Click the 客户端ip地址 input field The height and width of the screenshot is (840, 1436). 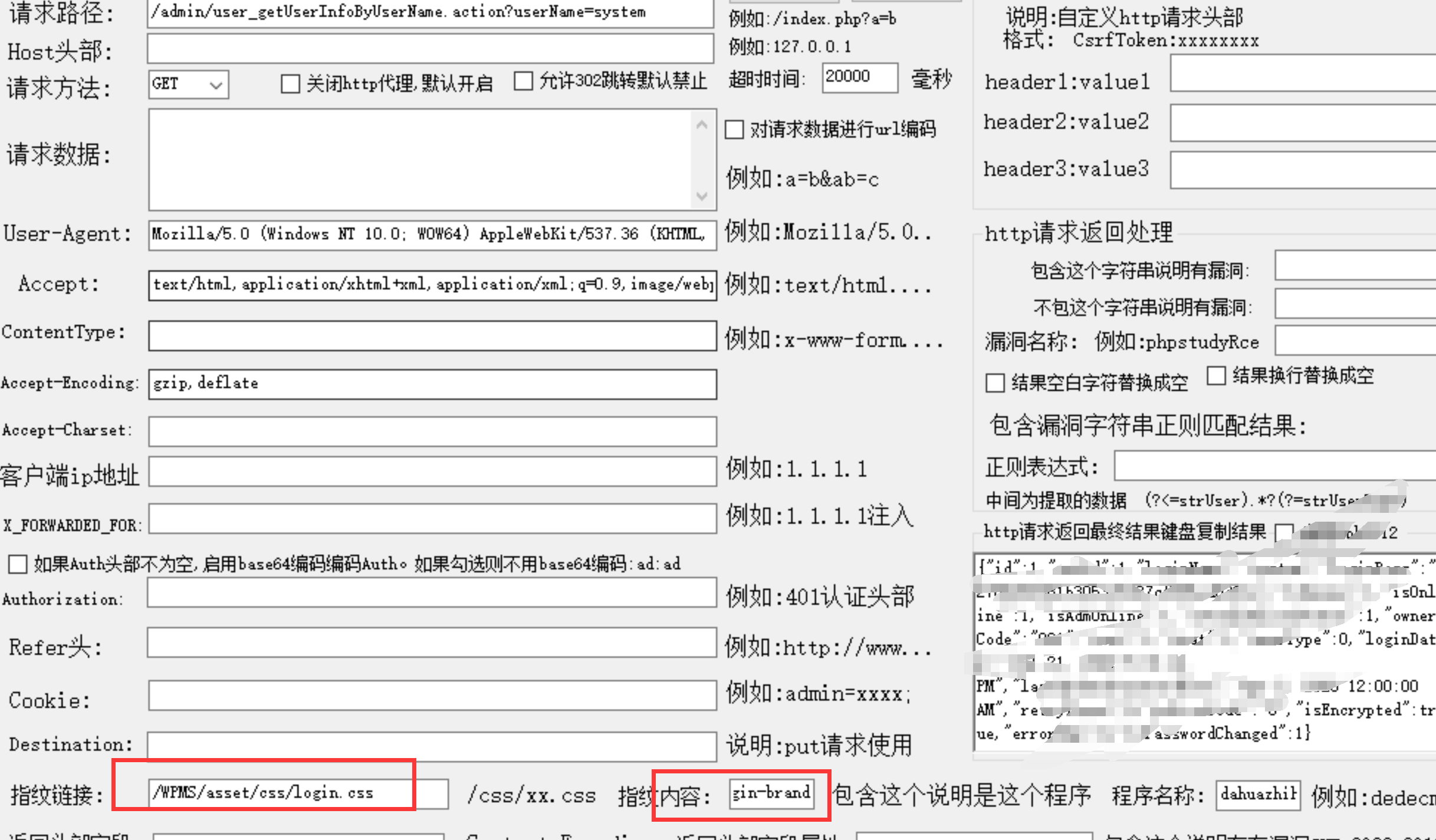point(433,472)
